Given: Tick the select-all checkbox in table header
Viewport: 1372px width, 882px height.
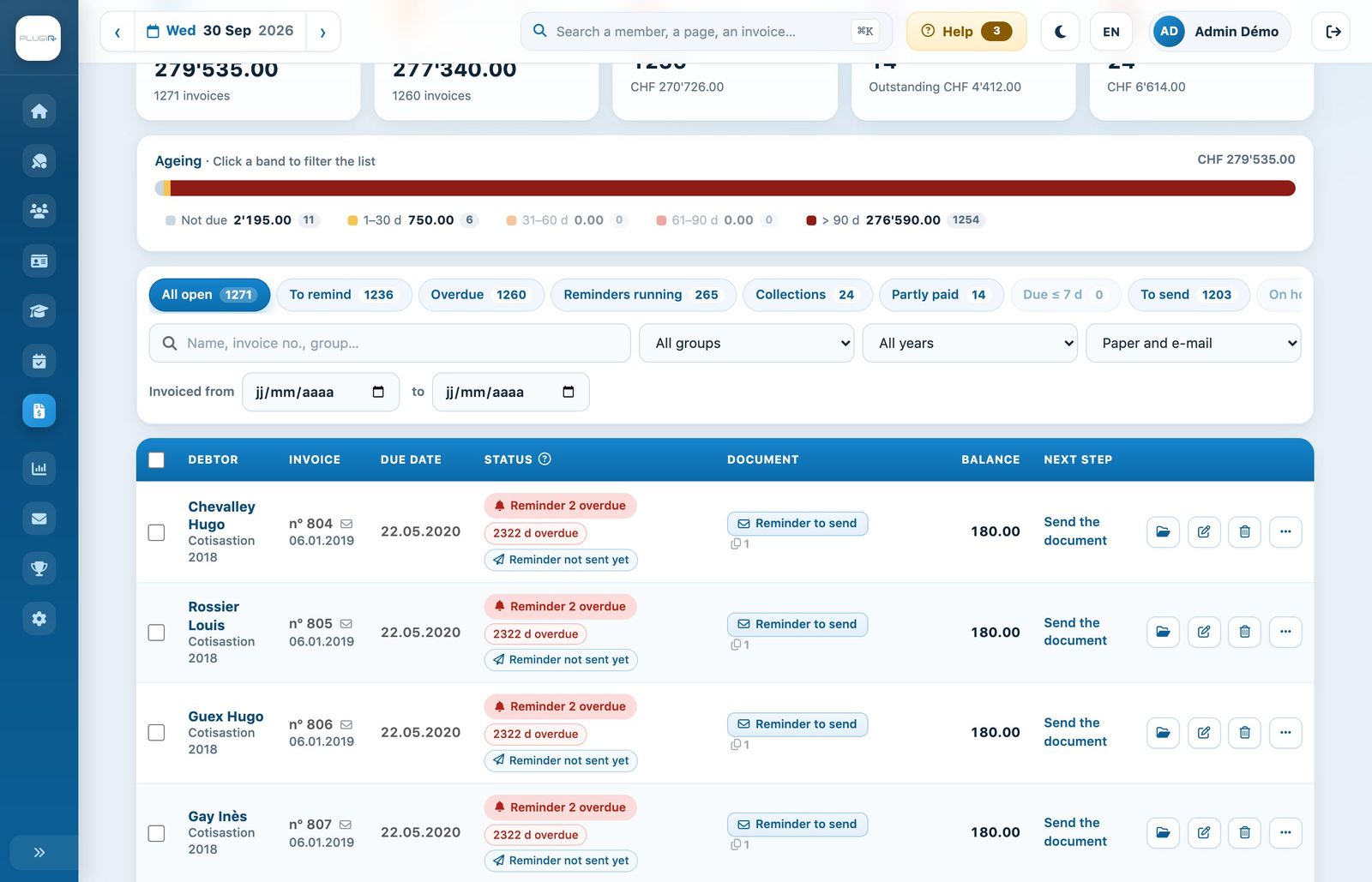Looking at the screenshot, I should 156,459.
